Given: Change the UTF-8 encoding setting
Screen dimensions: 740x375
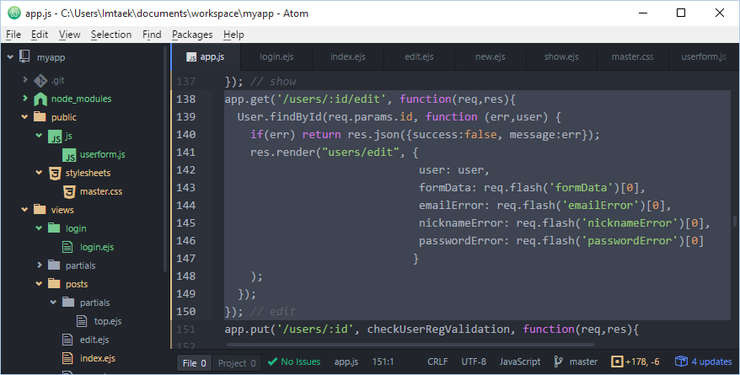Looking at the screenshot, I should point(473,362).
